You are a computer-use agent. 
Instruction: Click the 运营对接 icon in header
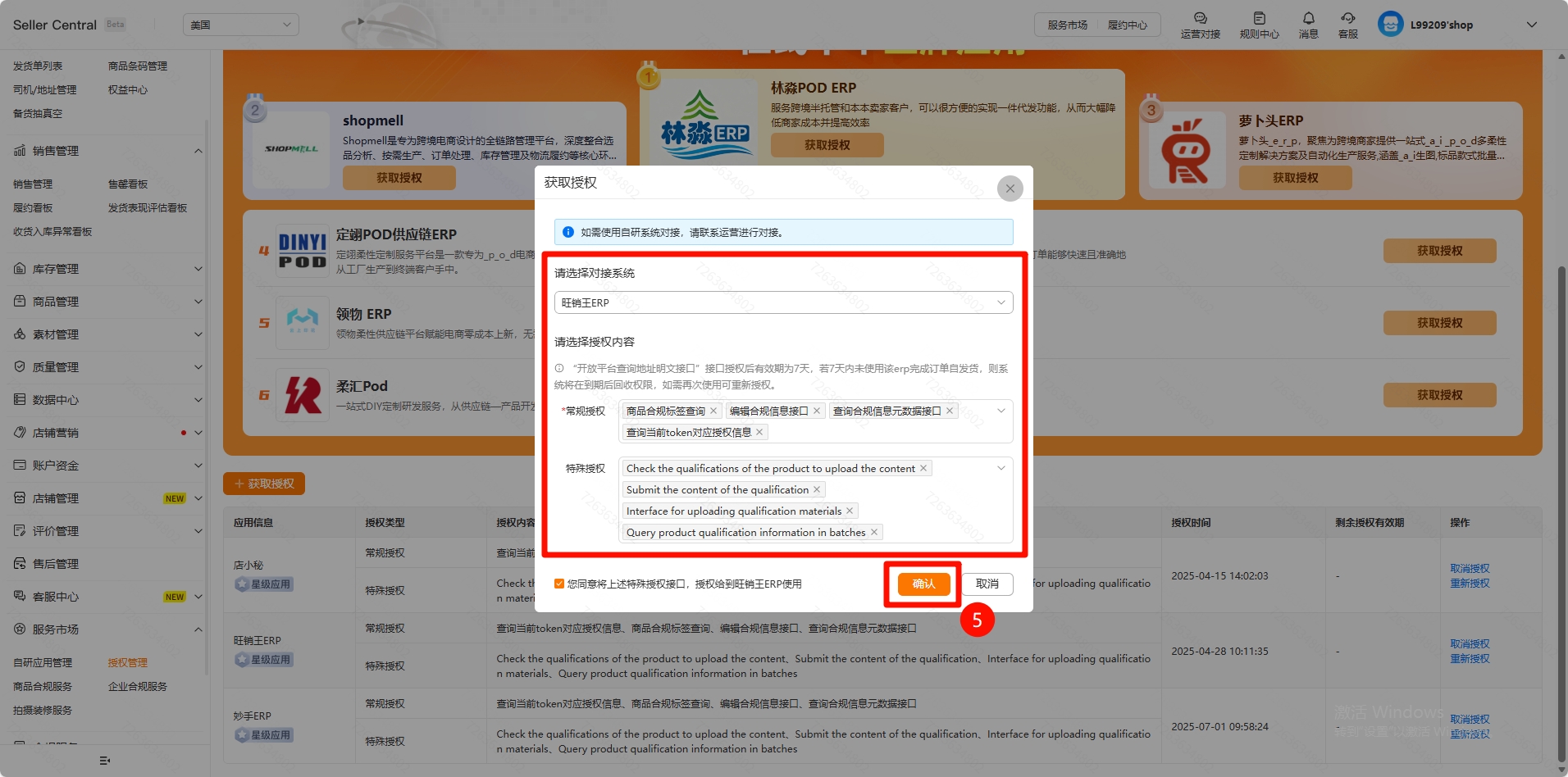pyautogui.click(x=1200, y=18)
